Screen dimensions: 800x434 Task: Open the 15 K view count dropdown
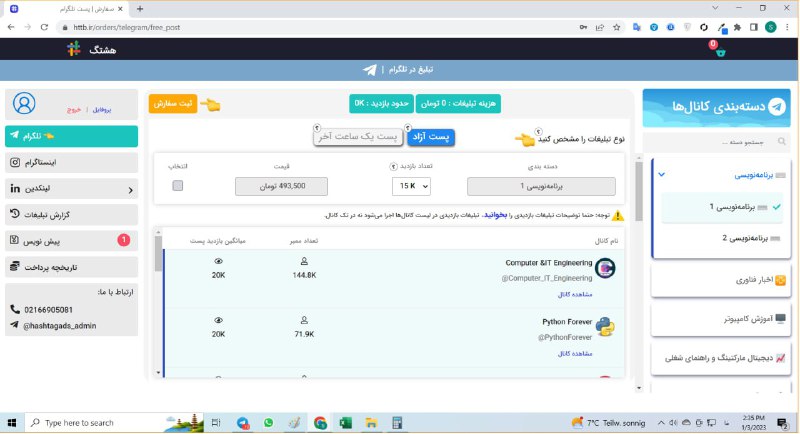[411, 186]
